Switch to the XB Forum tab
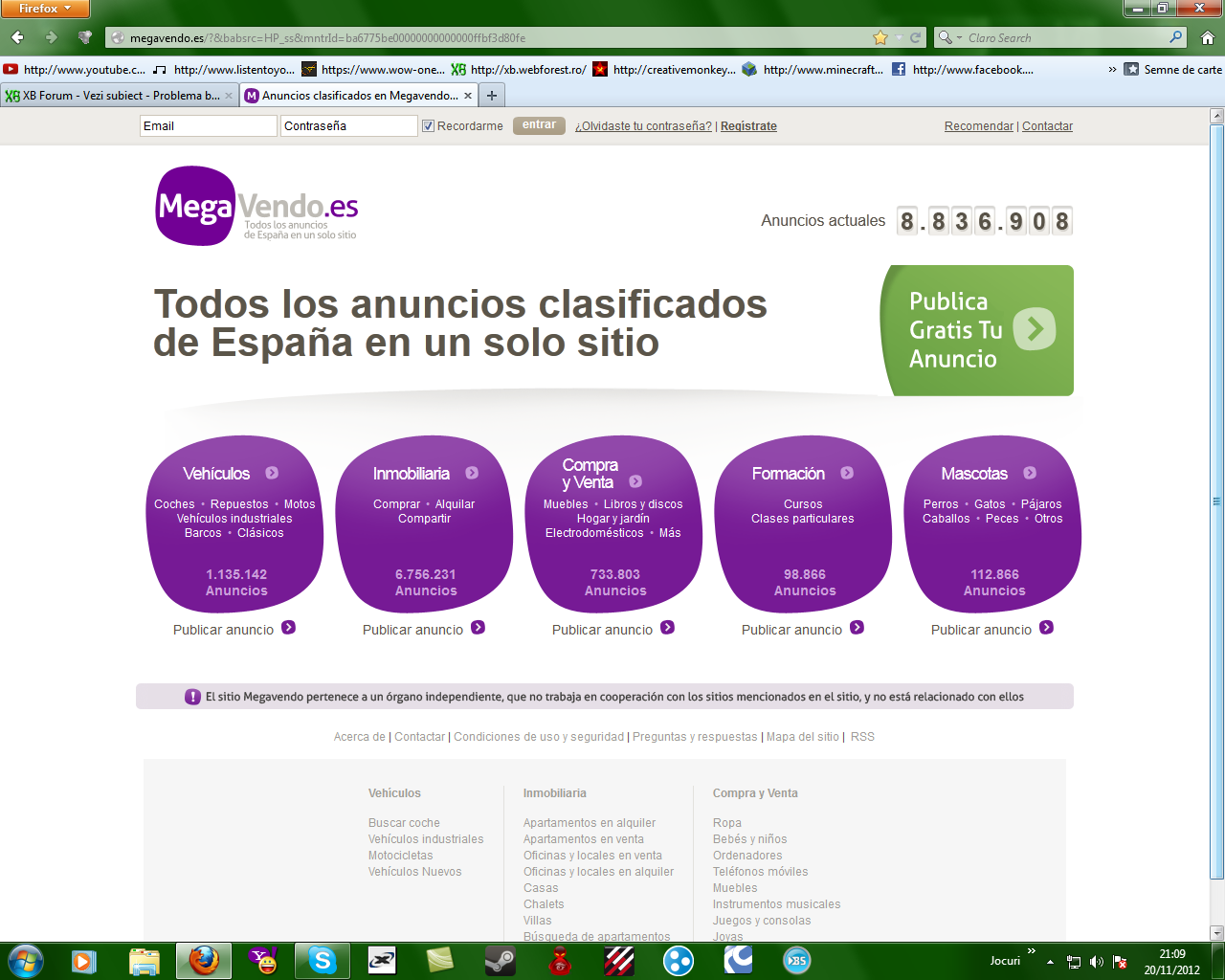Viewport: 1225px width, 980px height. point(119,95)
